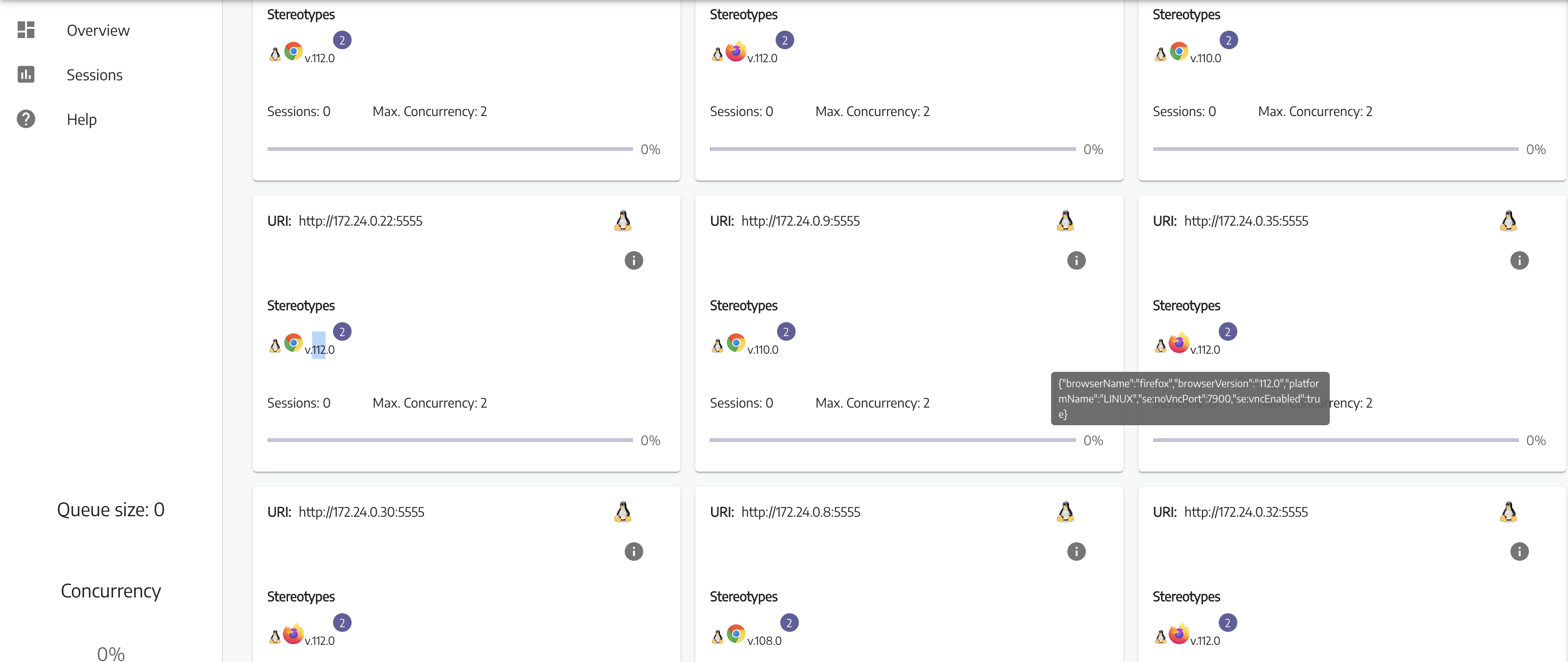The image size is (1568, 662).
Task: Open the Help section
Action: tap(81, 119)
